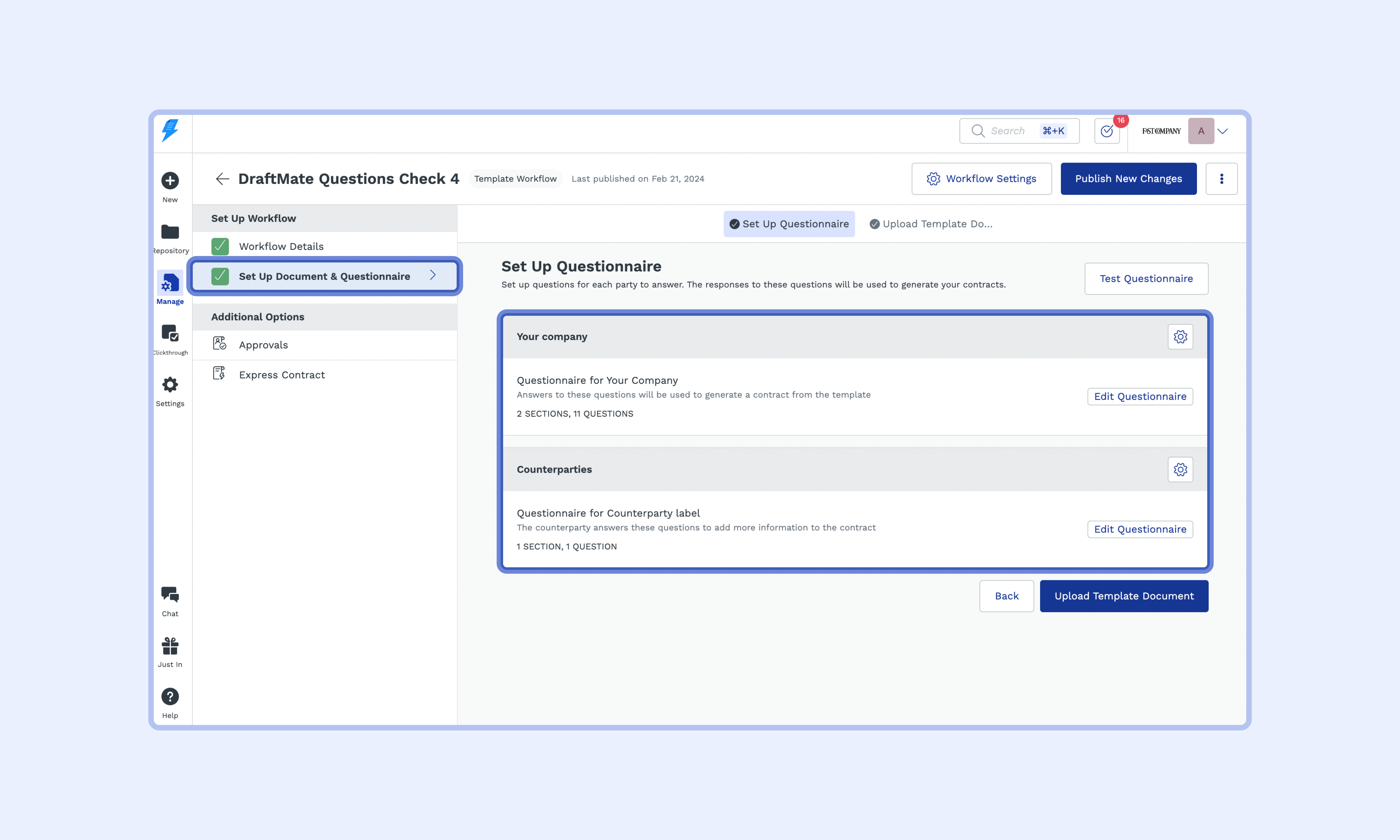Open the Just In gift icon

pos(170,646)
